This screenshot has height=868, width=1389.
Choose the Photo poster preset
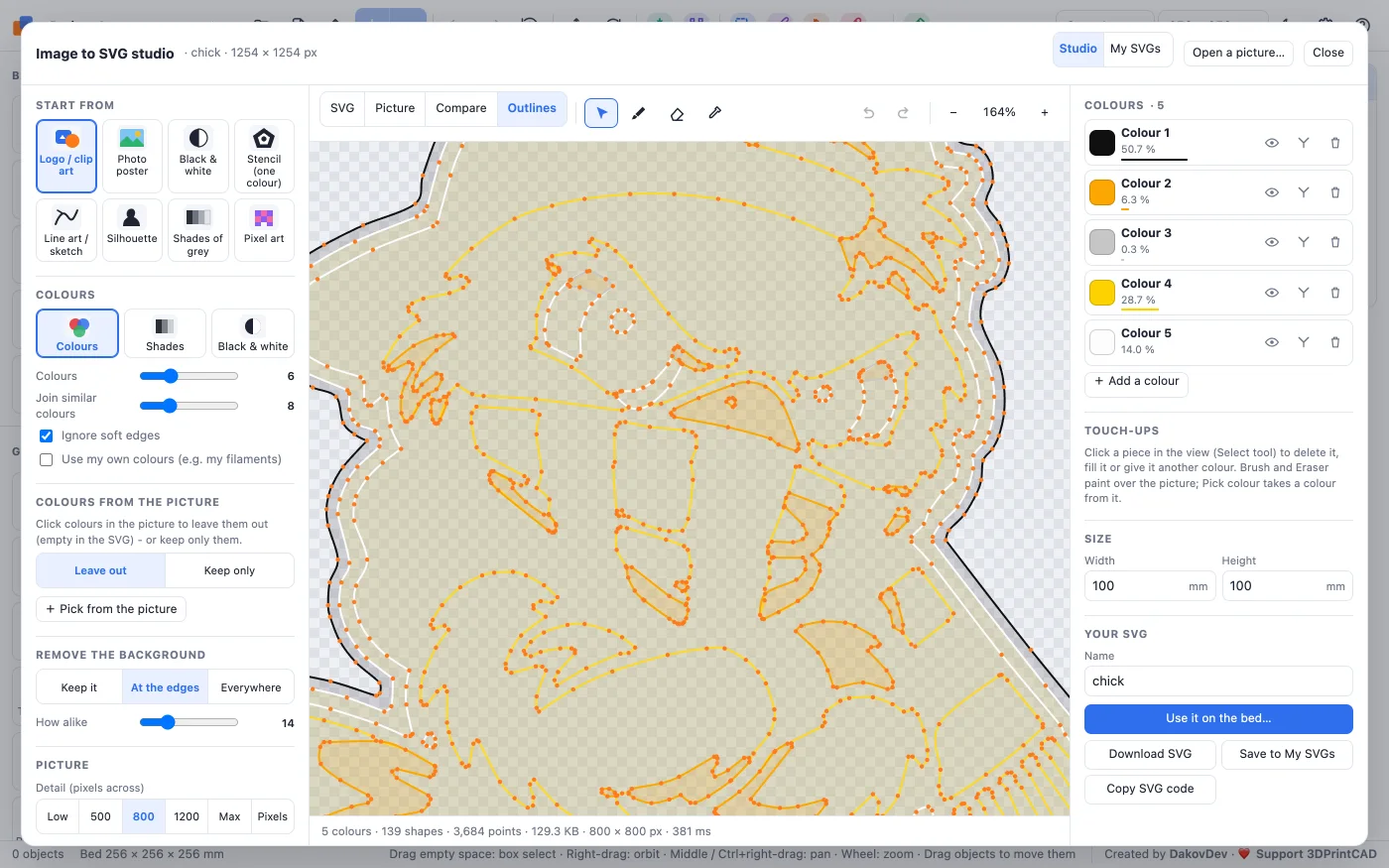(x=132, y=156)
